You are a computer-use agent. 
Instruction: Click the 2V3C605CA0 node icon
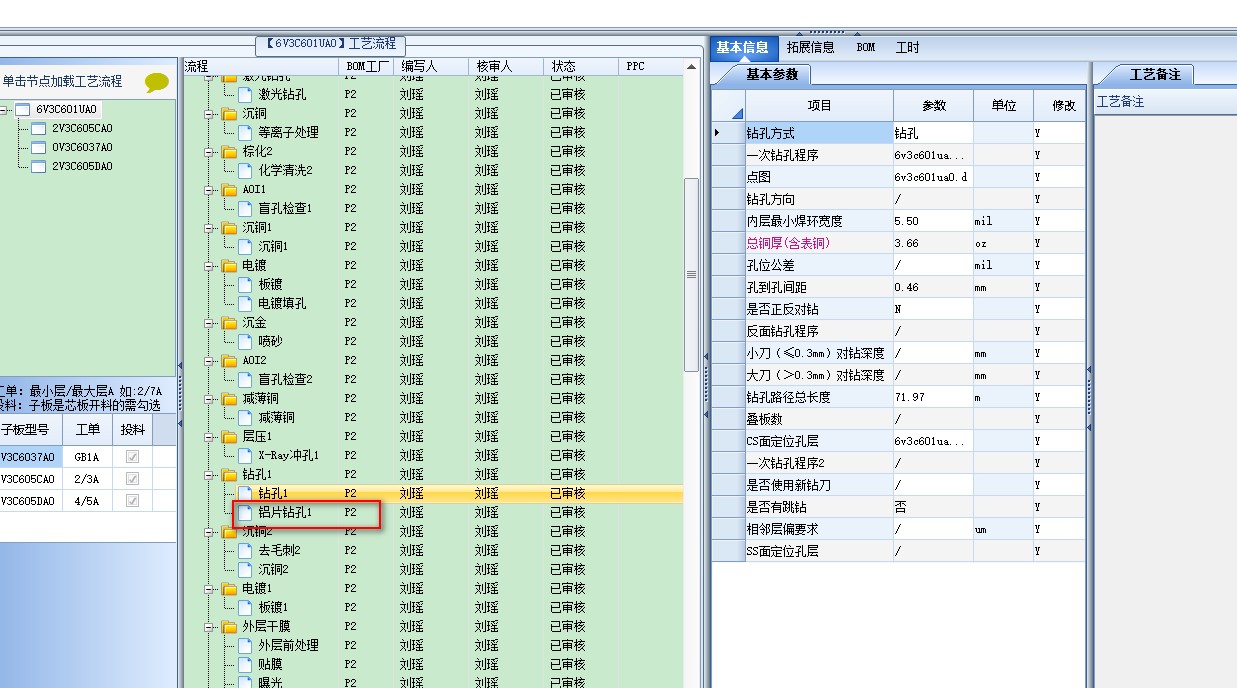point(39,128)
